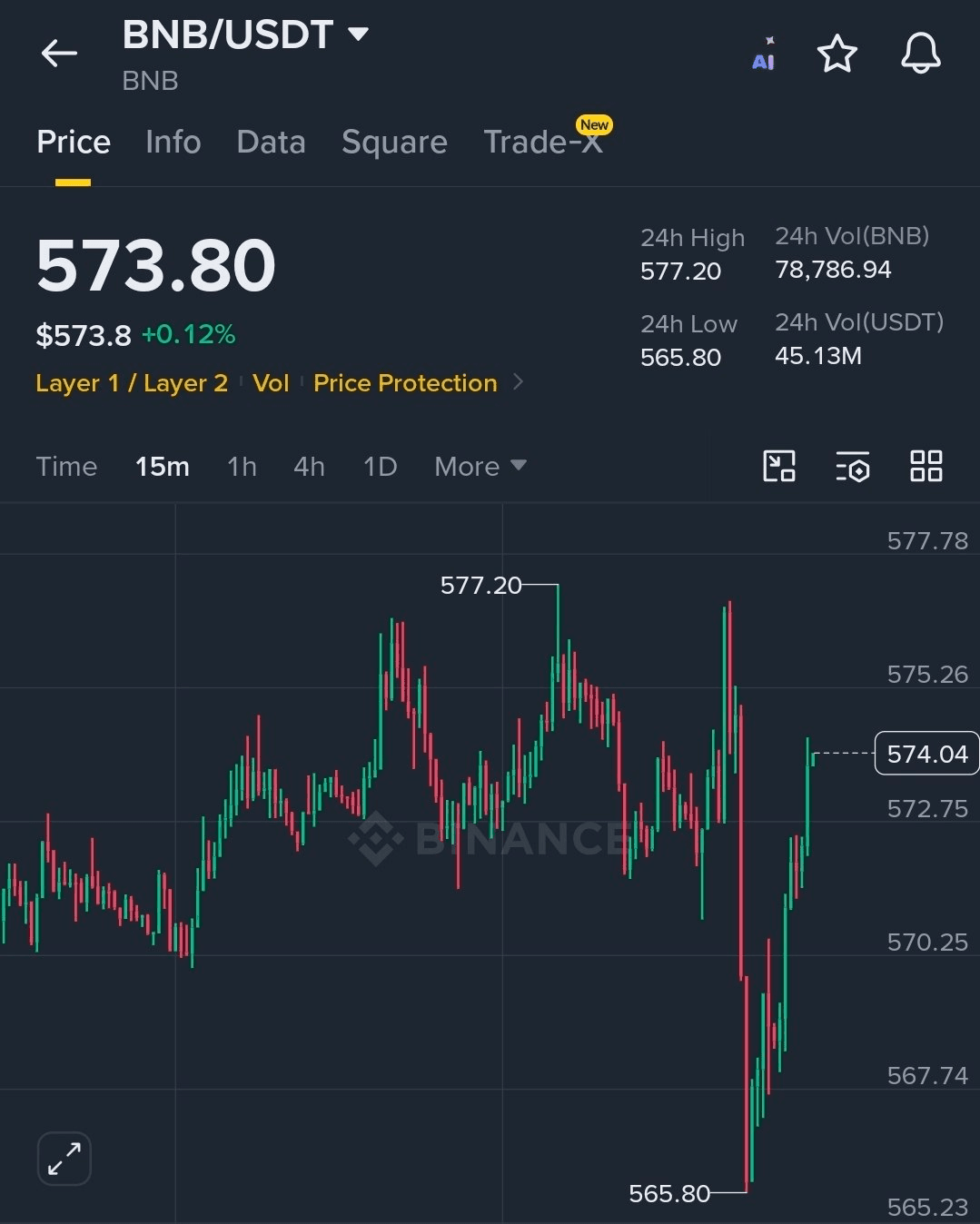Open the AI assistant icon
This screenshot has width=980, height=1224.
coord(764,54)
